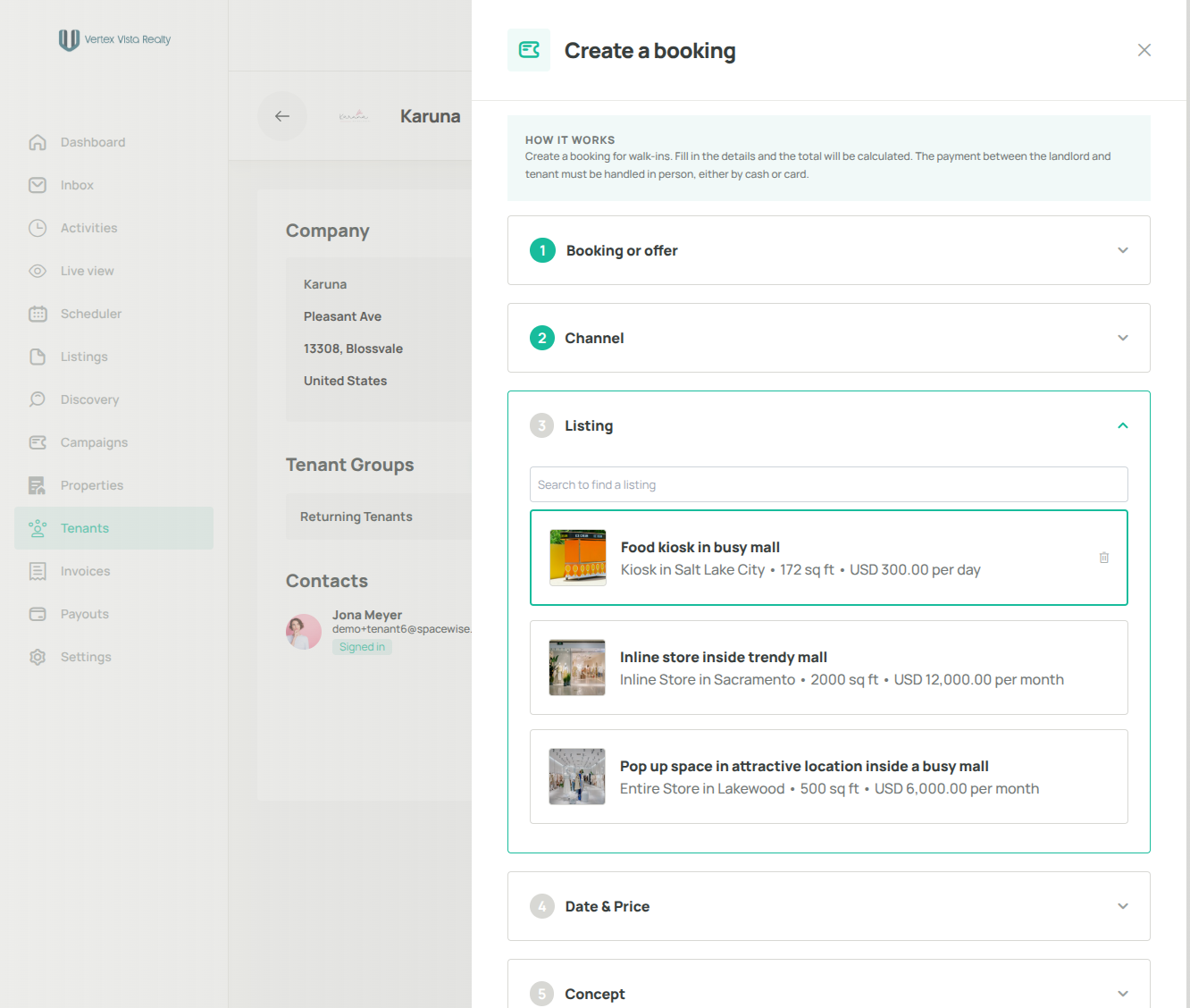Open the Dashboard menu item

114,142
